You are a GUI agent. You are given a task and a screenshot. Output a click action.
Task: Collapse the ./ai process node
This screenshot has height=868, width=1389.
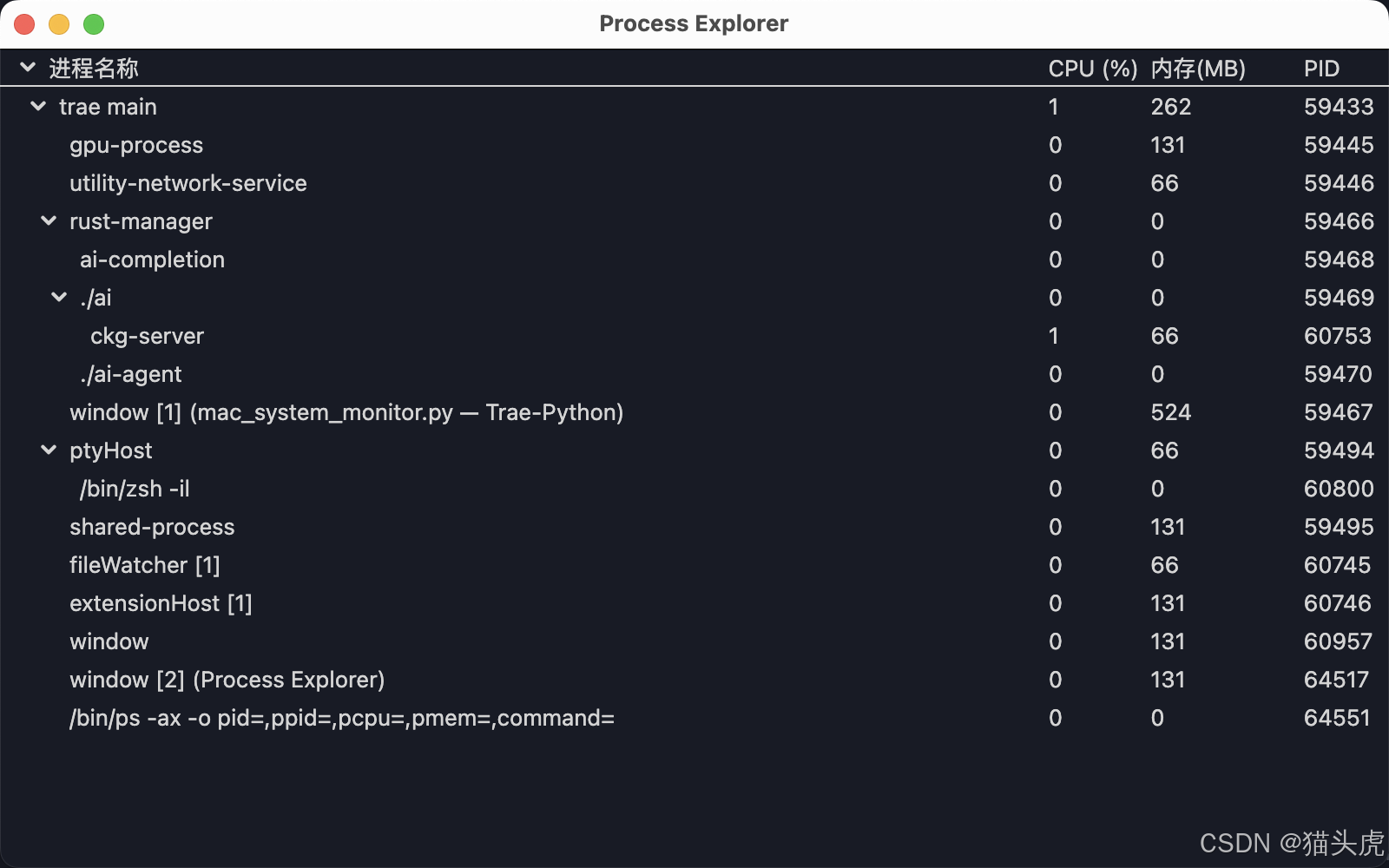click(x=59, y=298)
